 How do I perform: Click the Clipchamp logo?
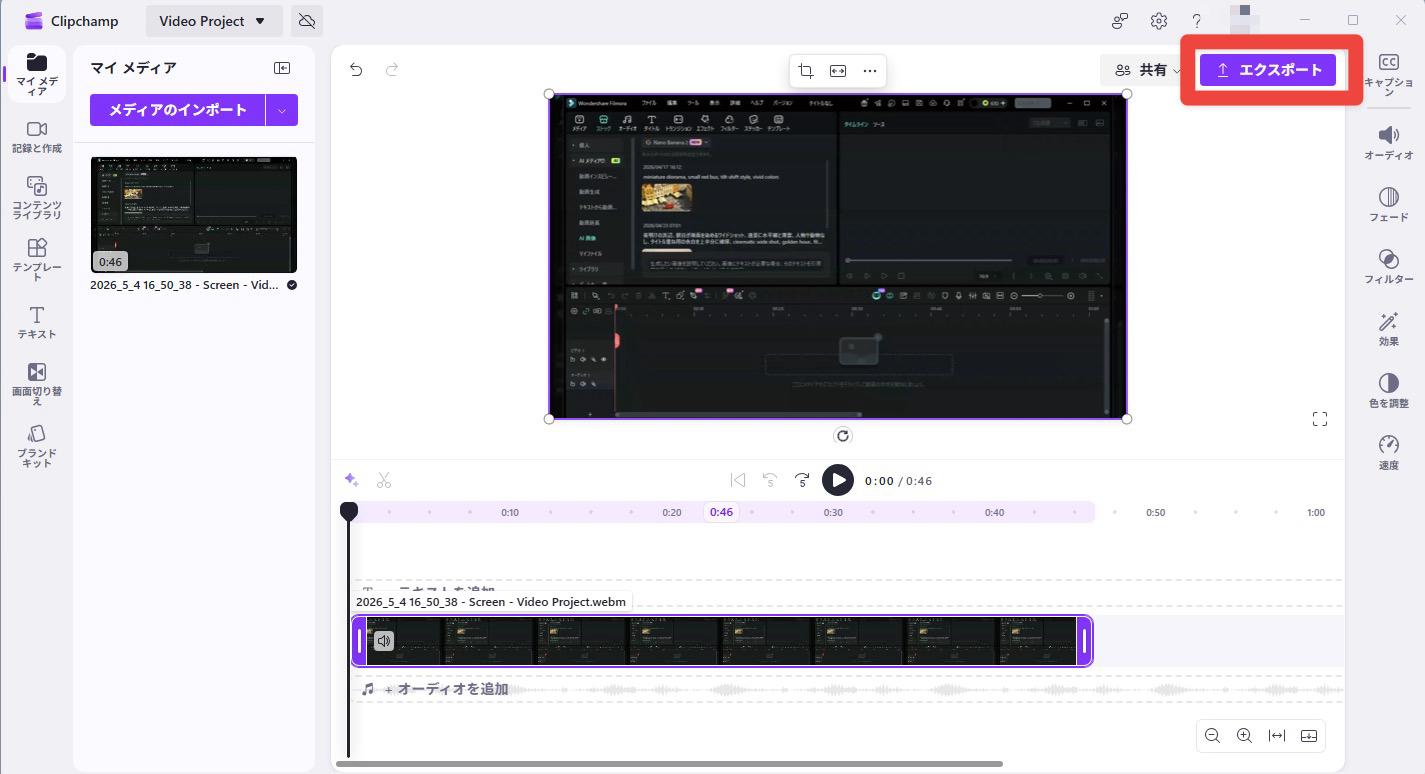tap(34, 21)
